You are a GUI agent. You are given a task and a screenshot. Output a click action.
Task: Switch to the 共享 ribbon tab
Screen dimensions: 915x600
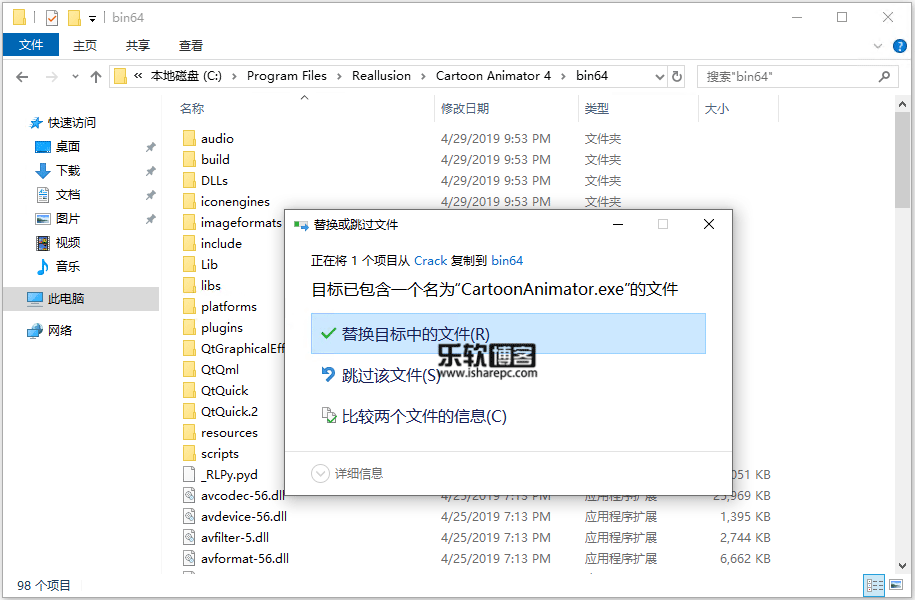[138, 46]
